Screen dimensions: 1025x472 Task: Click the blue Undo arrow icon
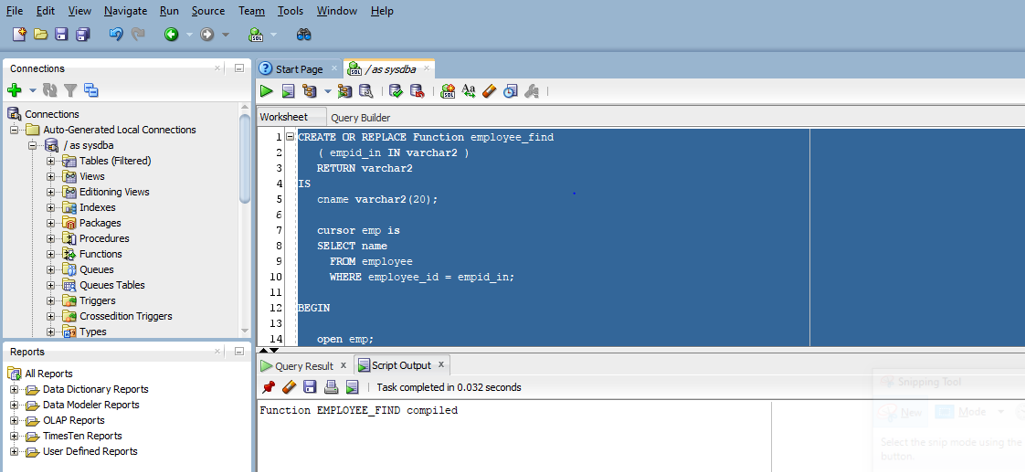coord(116,34)
